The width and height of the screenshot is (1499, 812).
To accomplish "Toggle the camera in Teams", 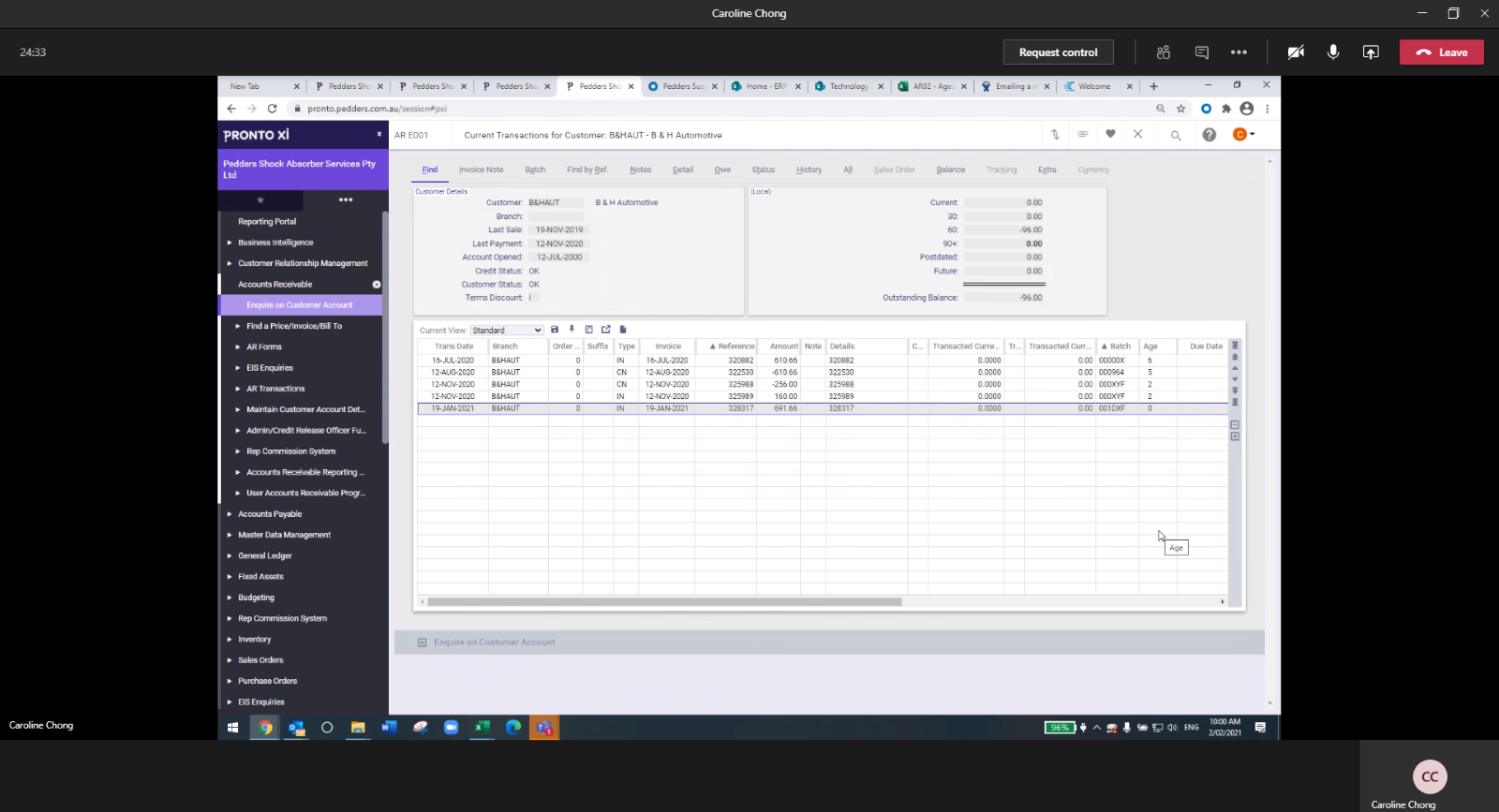I will tap(1296, 52).
